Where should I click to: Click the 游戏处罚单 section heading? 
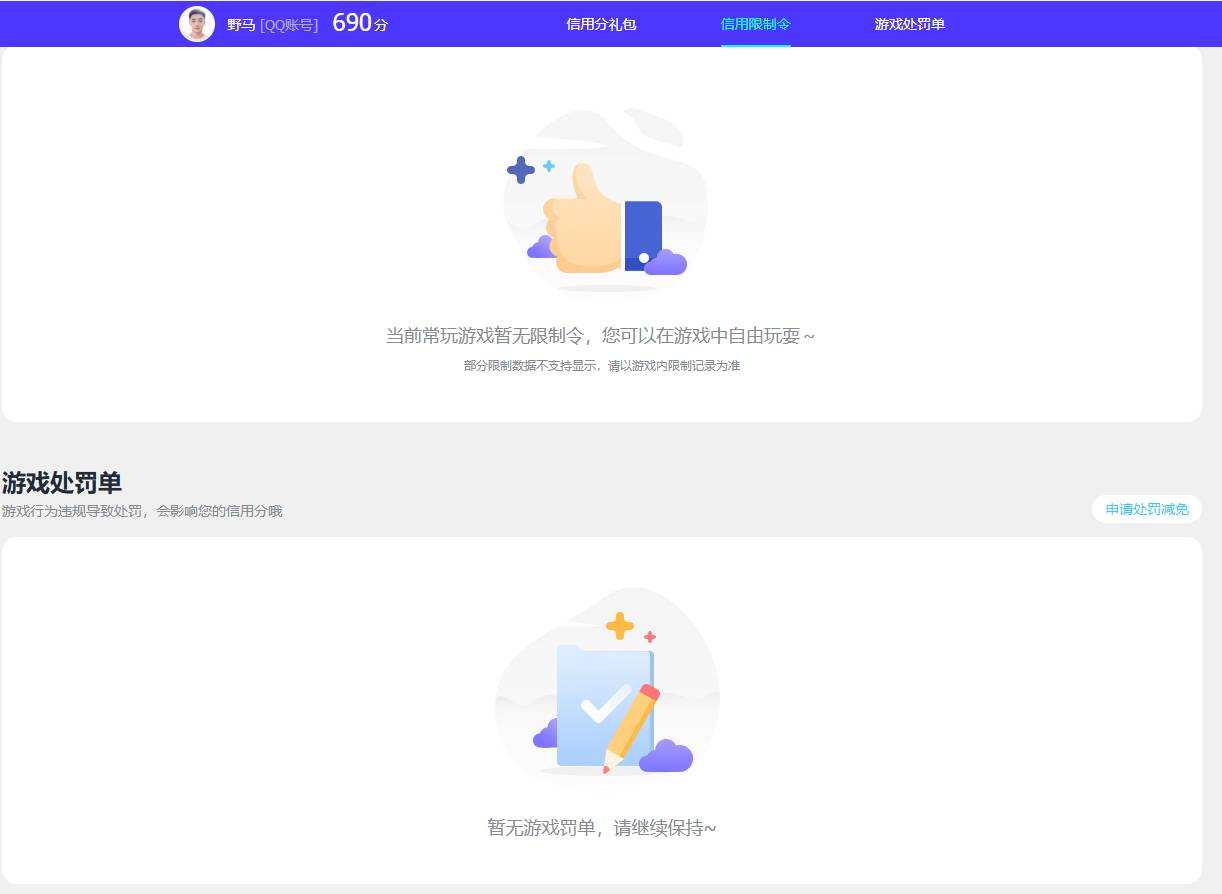[62, 483]
